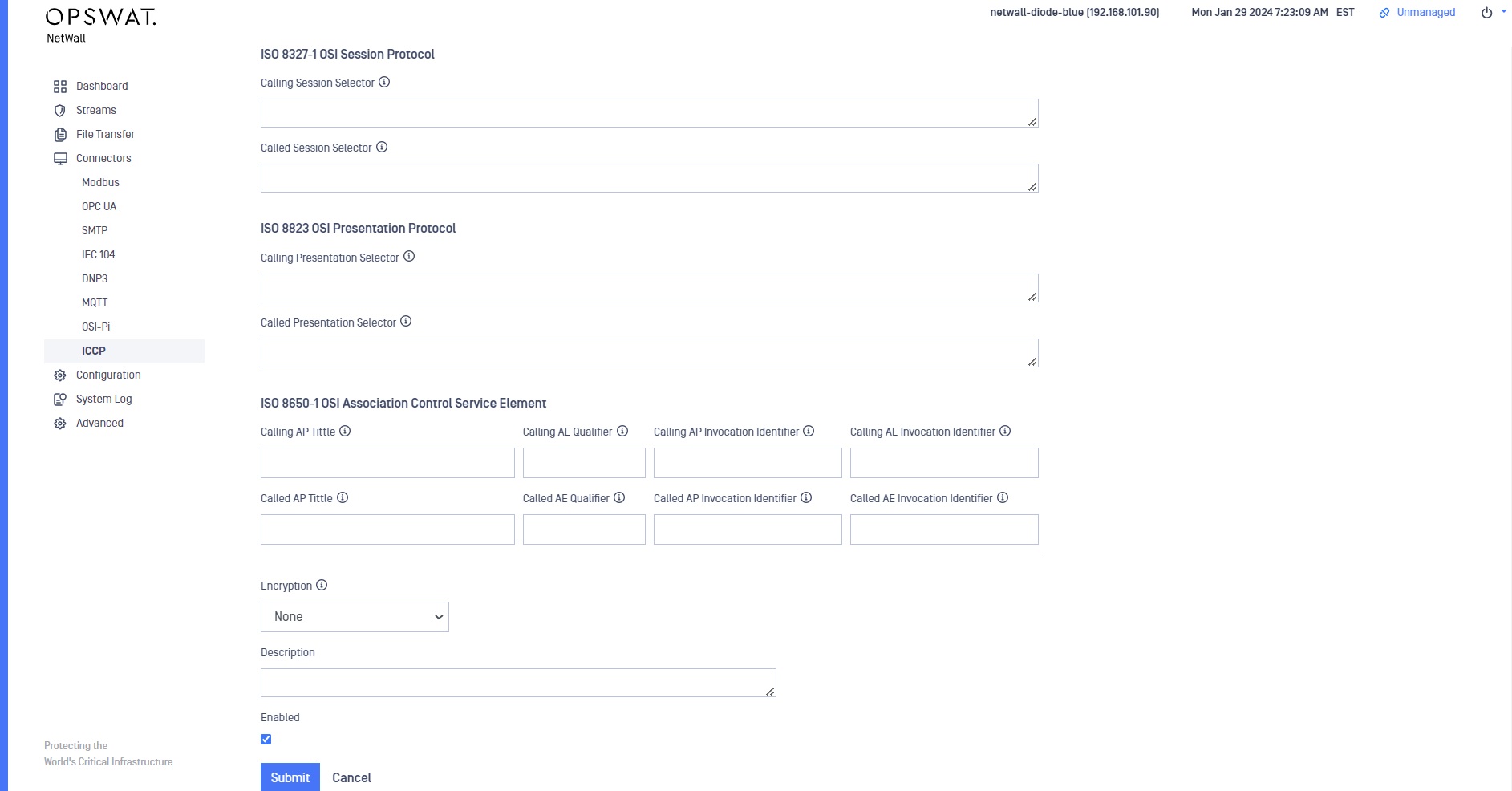Click the Dashboard grid icon
The height and width of the screenshot is (791, 1512).
tap(60, 87)
